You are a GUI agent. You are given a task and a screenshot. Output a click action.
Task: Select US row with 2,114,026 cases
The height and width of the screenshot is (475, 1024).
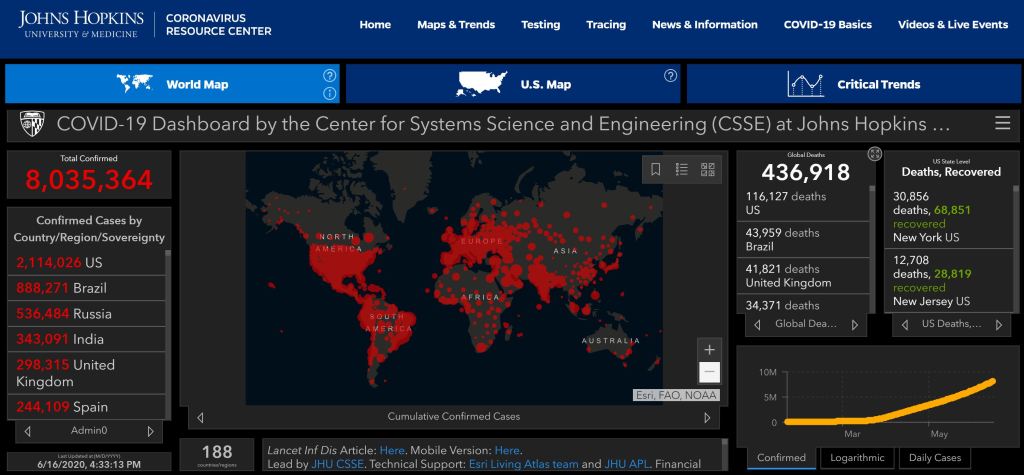click(86, 263)
